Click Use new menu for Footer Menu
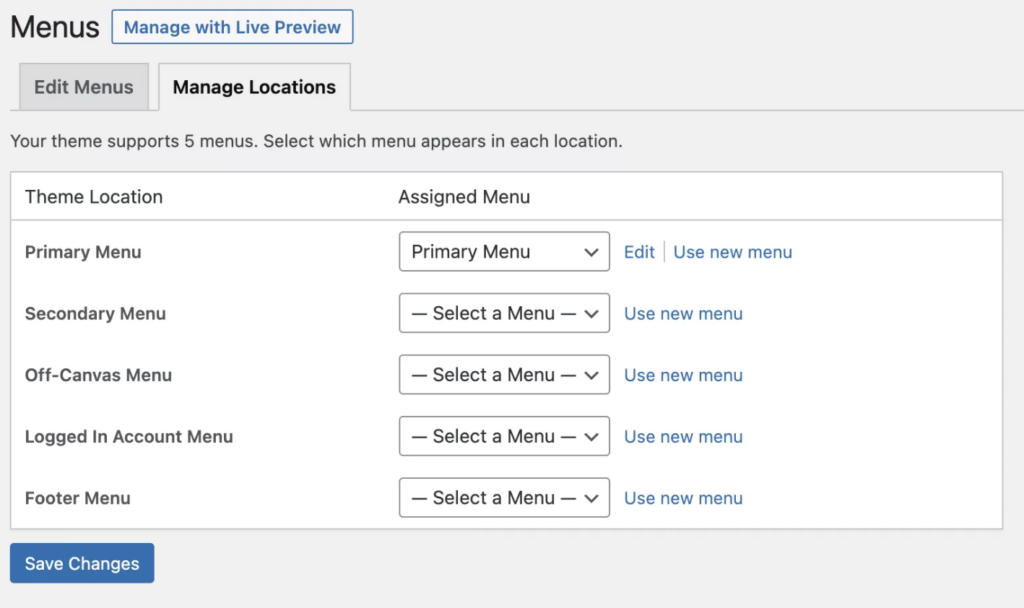Image resolution: width=1024 pixels, height=608 pixels. pyautogui.click(x=683, y=498)
